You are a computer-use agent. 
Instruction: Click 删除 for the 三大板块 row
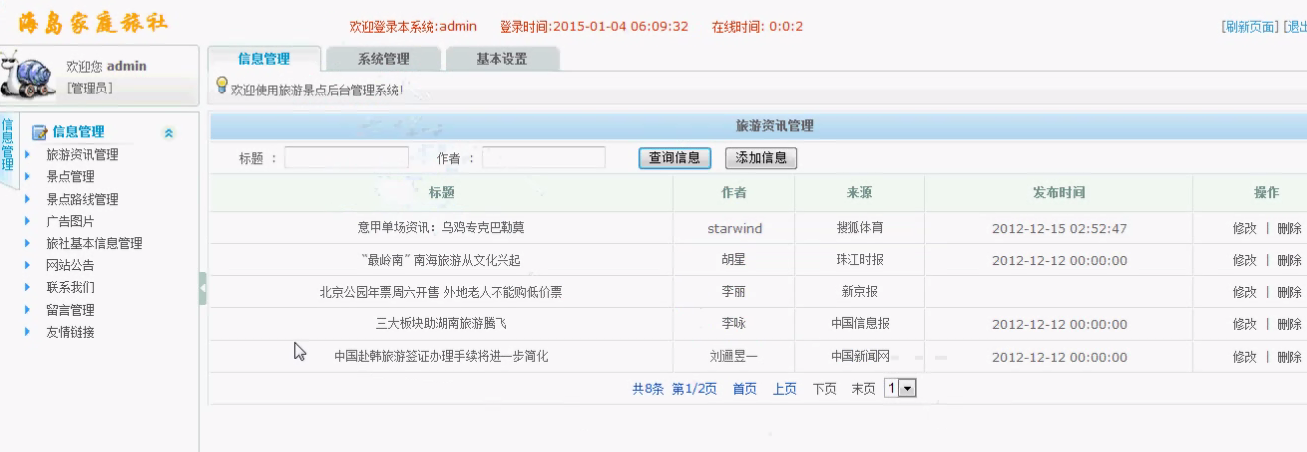tap(1289, 324)
